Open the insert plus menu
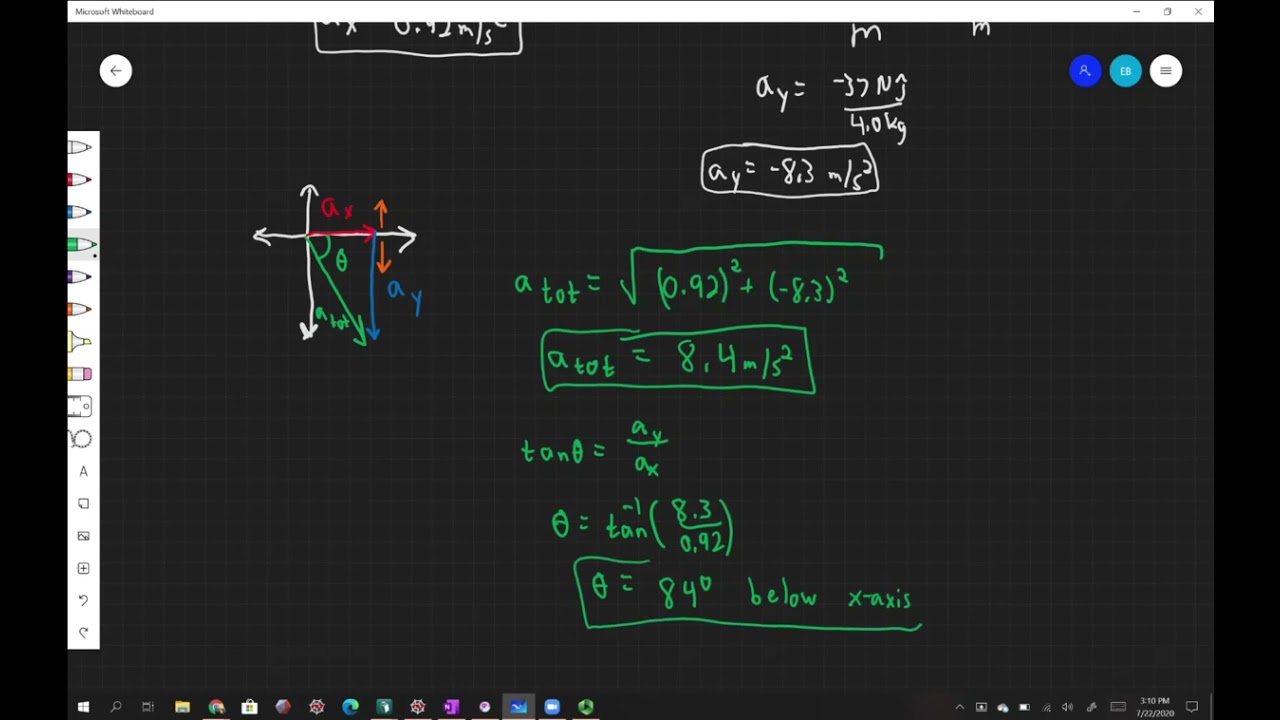The height and width of the screenshot is (720, 1280). coord(83,568)
